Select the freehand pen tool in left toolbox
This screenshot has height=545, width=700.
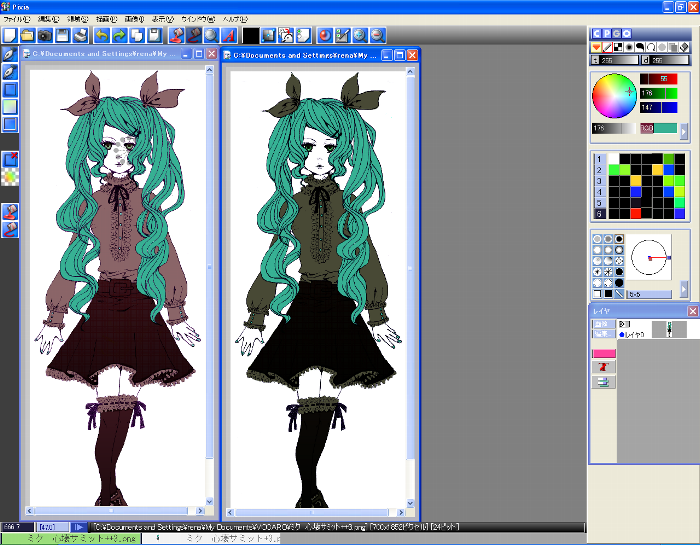click(10, 54)
